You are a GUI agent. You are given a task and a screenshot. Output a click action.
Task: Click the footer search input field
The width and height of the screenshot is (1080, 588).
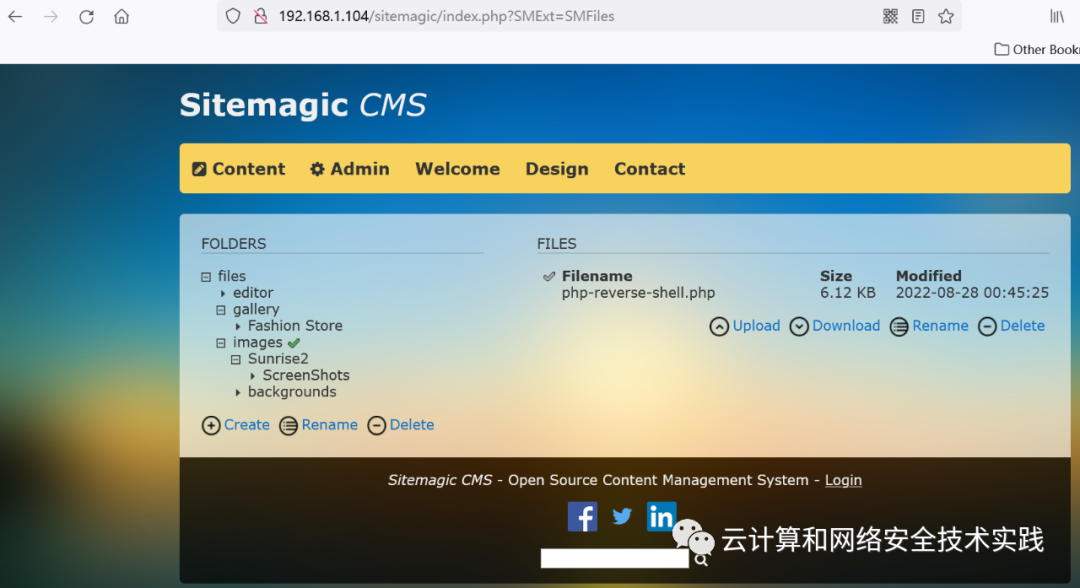click(614, 558)
